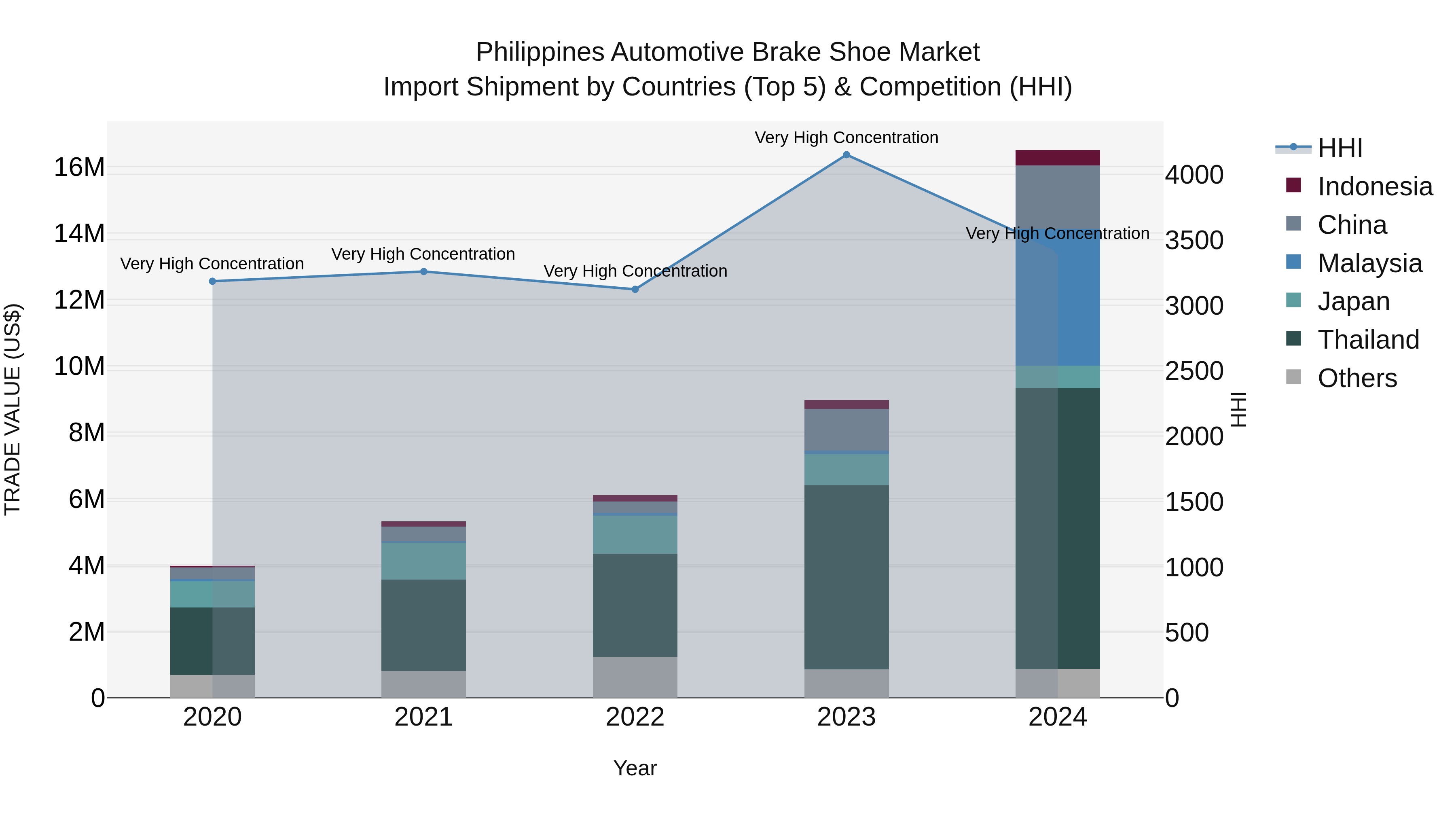Select the 2024 Thailand bar segment
The image size is (1456, 819).
pos(1058,529)
